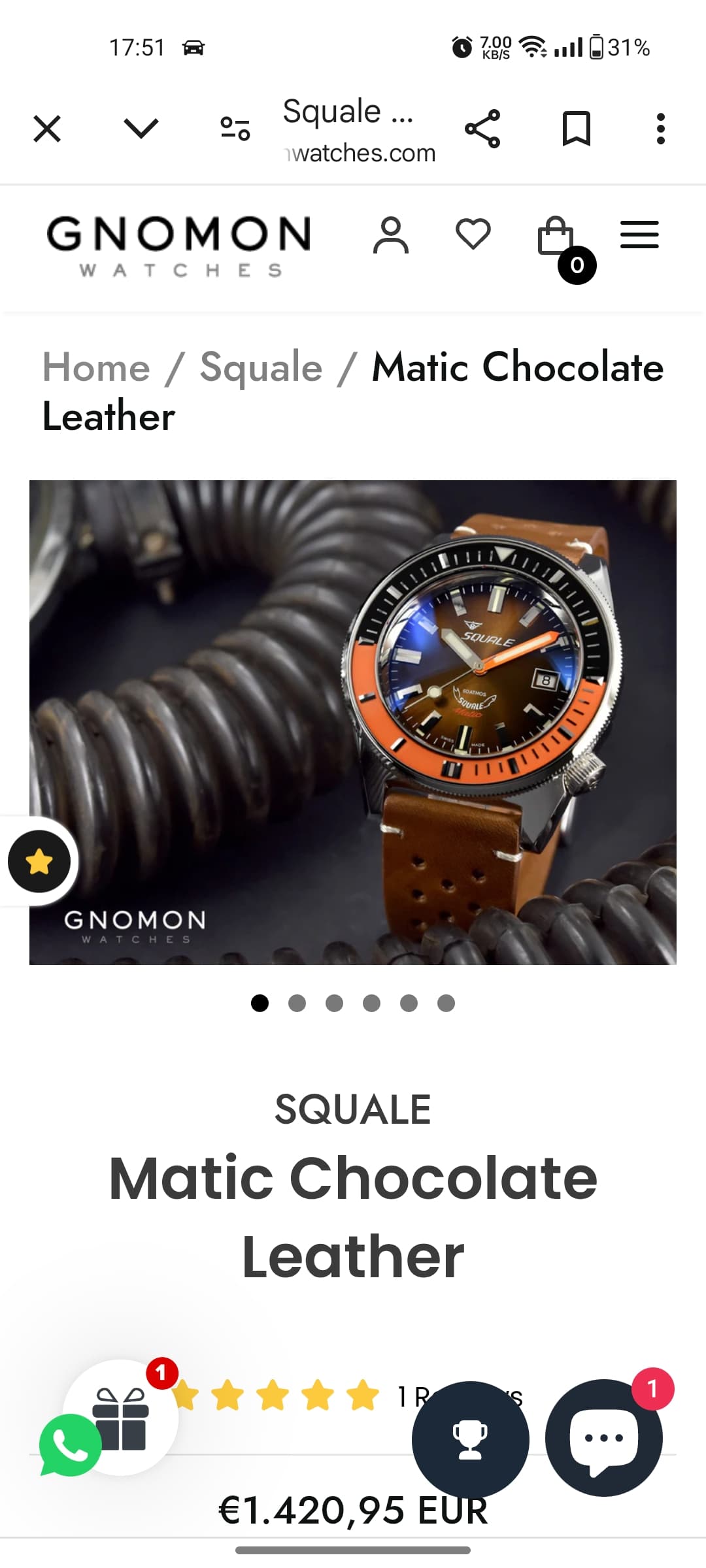Image resolution: width=706 pixels, height=1568 pixels.
Task: Open the trophy loyalty button
Action: (x=471, y=1439)
